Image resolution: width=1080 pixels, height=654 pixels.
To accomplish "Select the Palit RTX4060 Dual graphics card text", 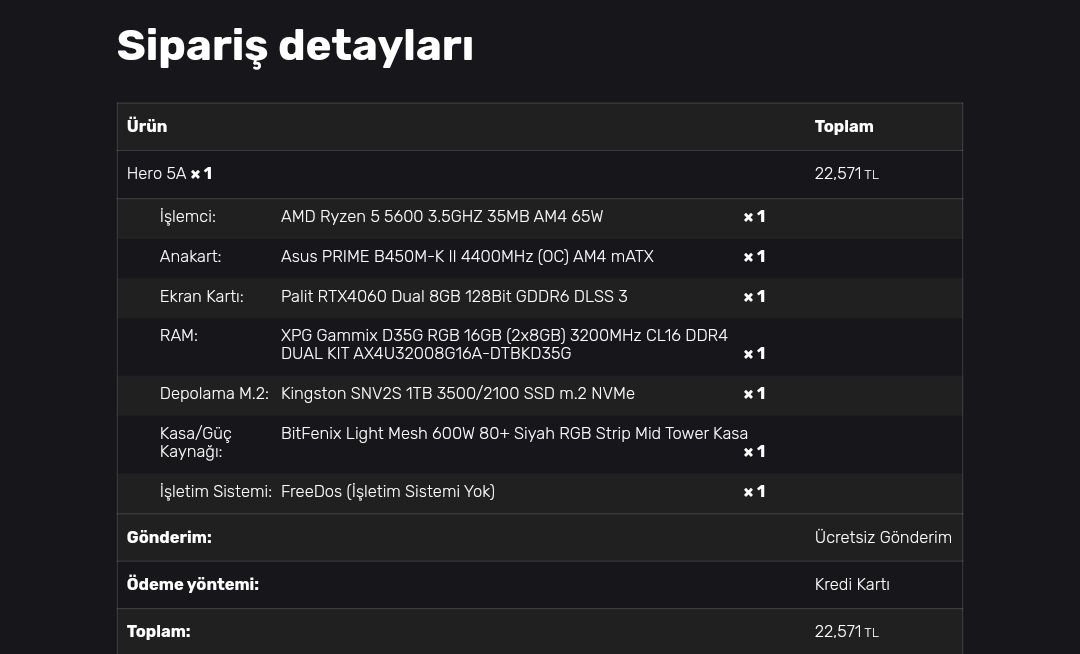I will [x=454, y=297].
